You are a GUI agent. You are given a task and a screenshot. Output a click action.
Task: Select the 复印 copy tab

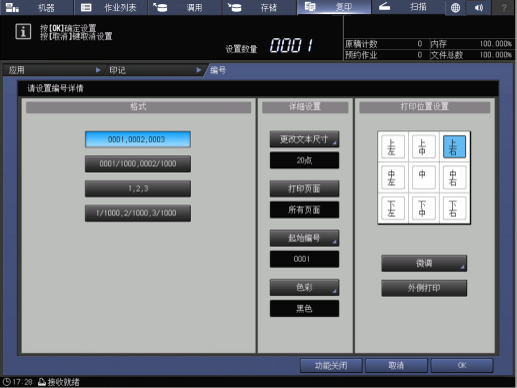pyautogui.click(x=334, y=7)
